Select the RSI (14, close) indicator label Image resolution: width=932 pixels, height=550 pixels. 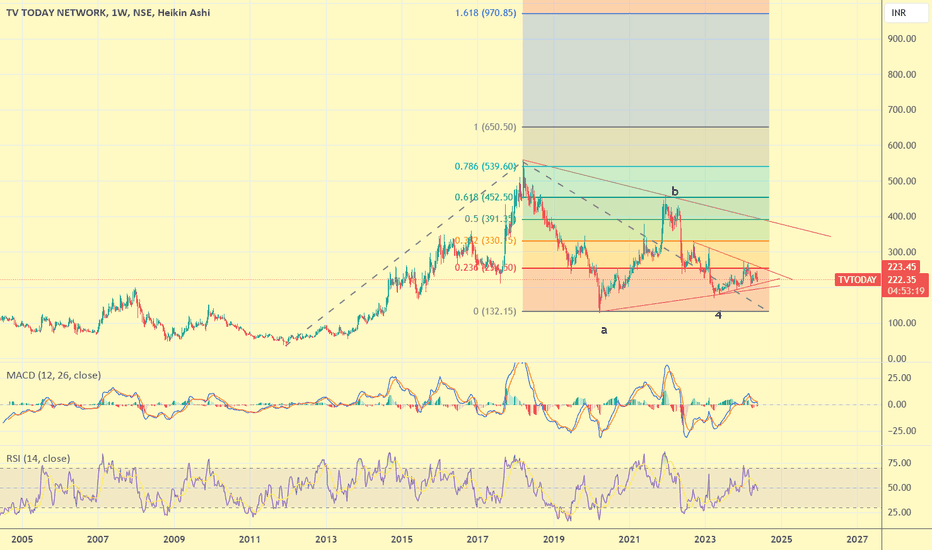pos(38,458)
